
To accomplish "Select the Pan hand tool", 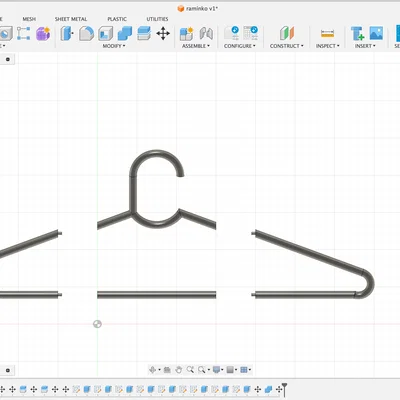I will pos(179,370).
